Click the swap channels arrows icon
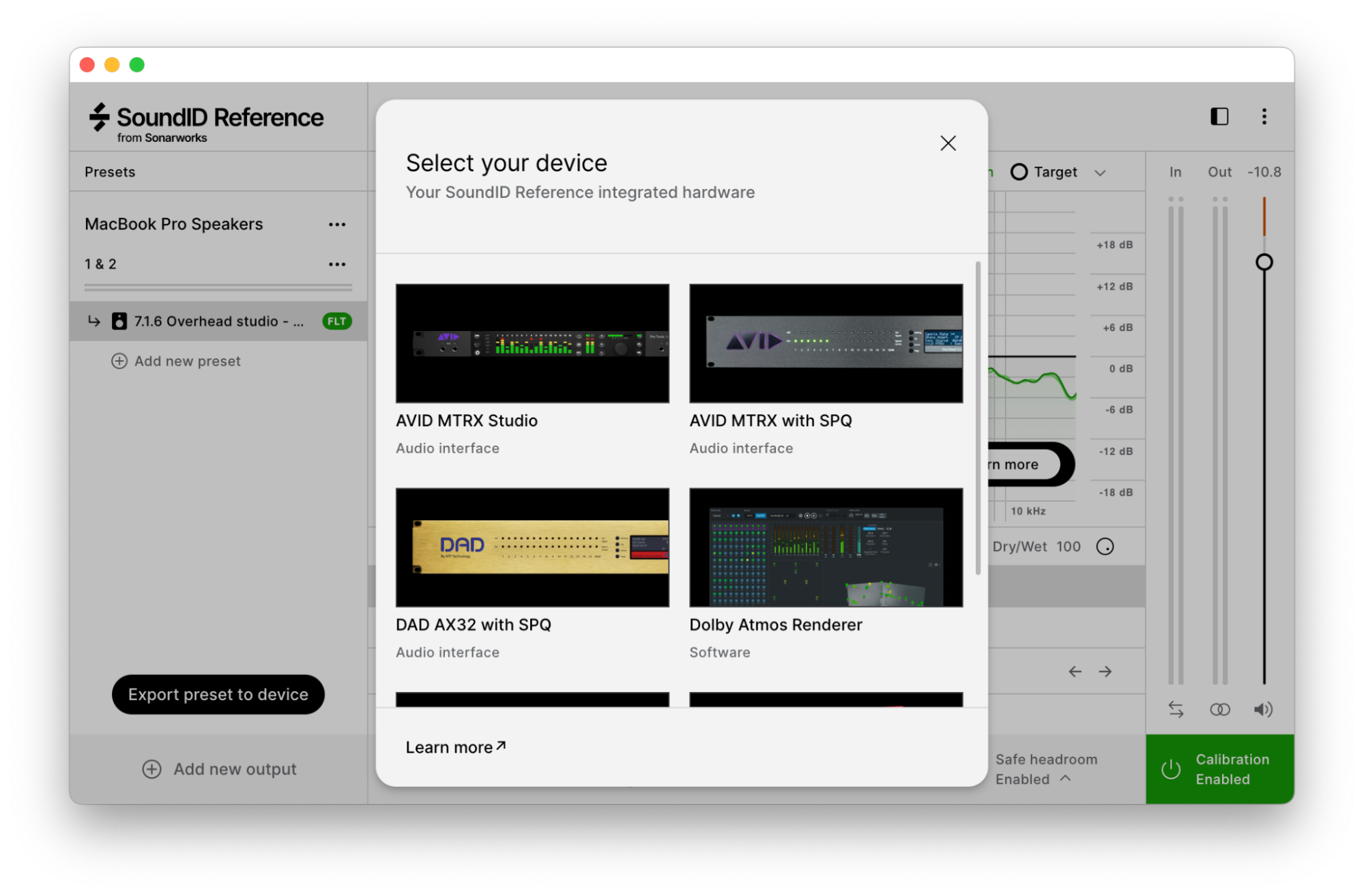The image size is (1364, 896). (x=1176, y=710)
